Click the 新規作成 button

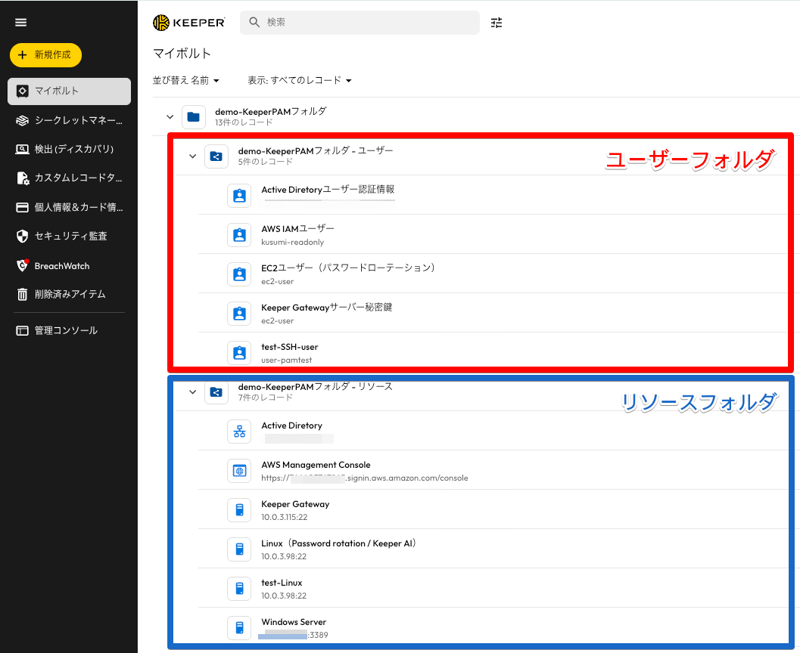pyautogui.click(x=46, y=56)
